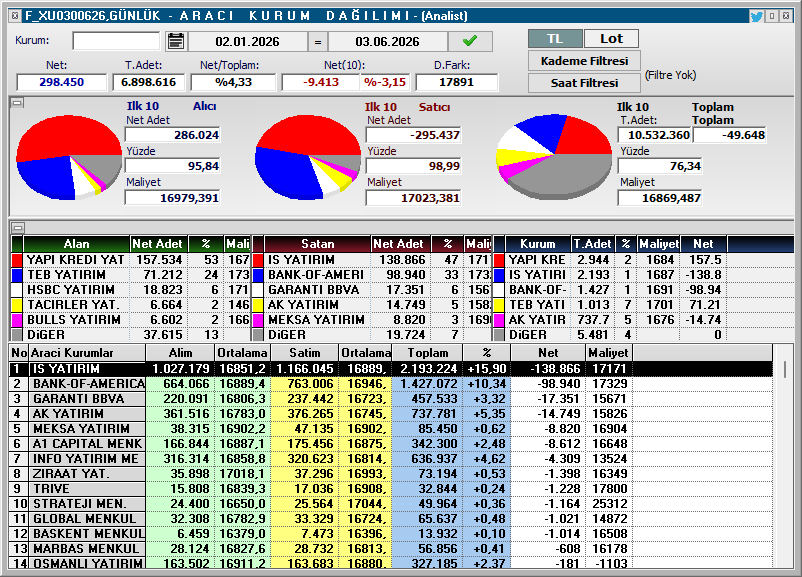Sort by the Alan column header
This screenshot has height=577, width=802.
(76, 244)
